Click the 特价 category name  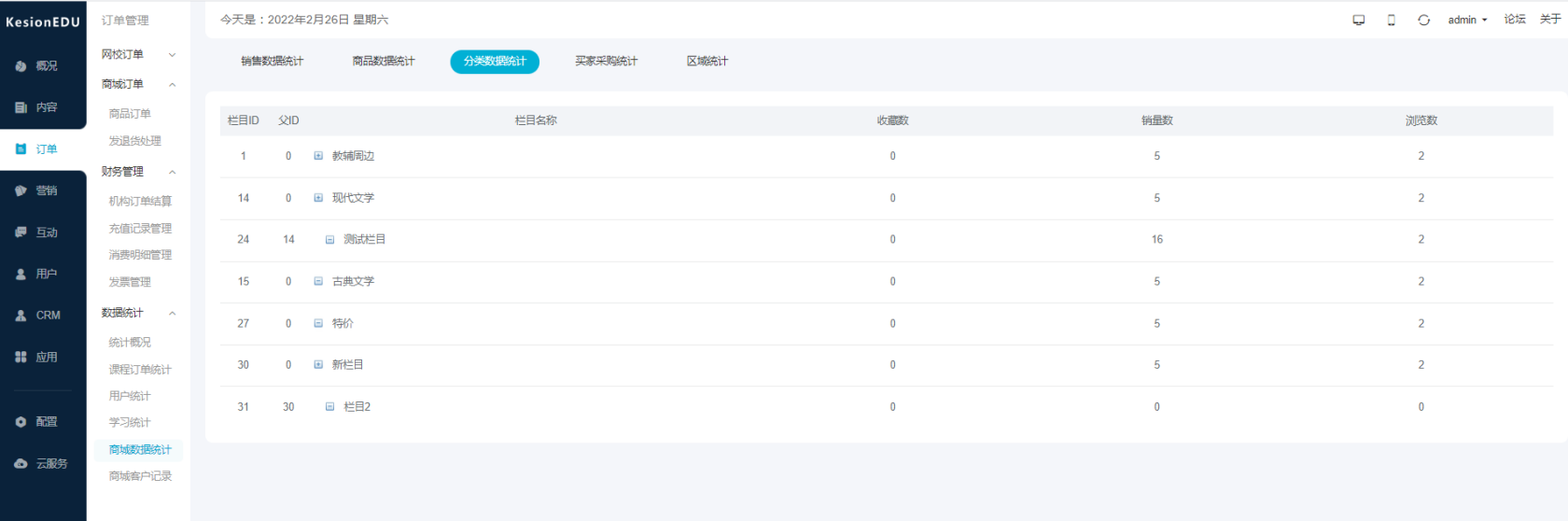pos(343,323)
